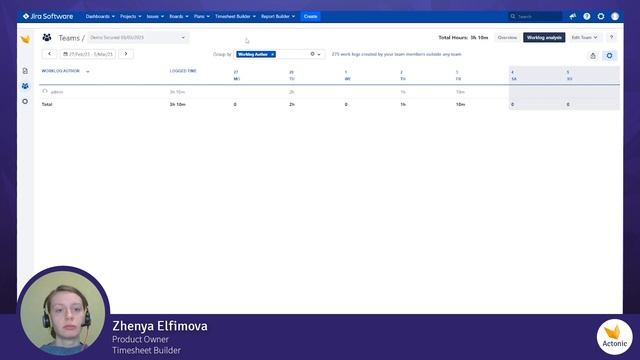Open group-by options gear dropdown

pos(315,54)
